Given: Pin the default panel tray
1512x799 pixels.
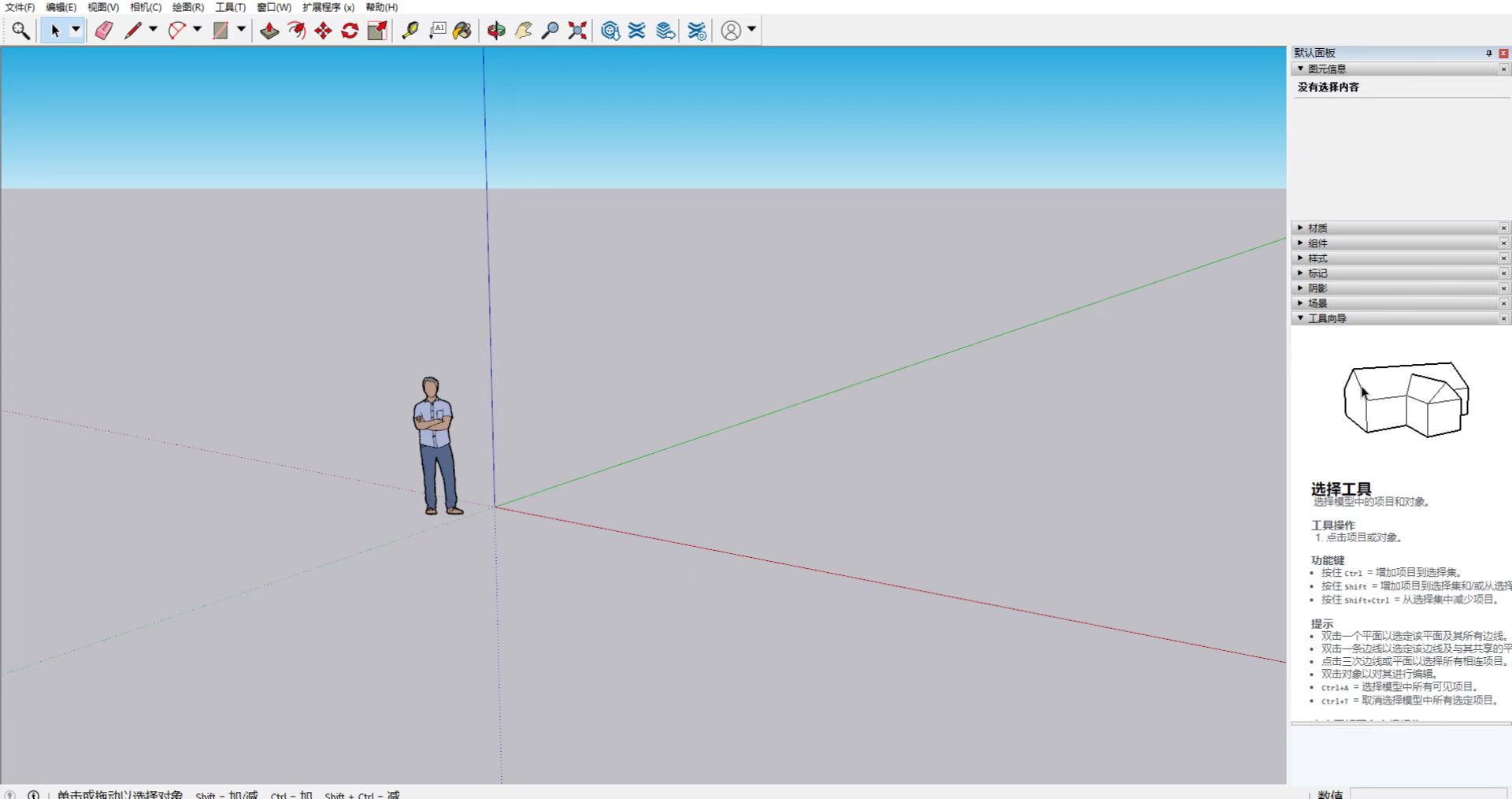Looking at the screenshot, I should [1488, 54].
